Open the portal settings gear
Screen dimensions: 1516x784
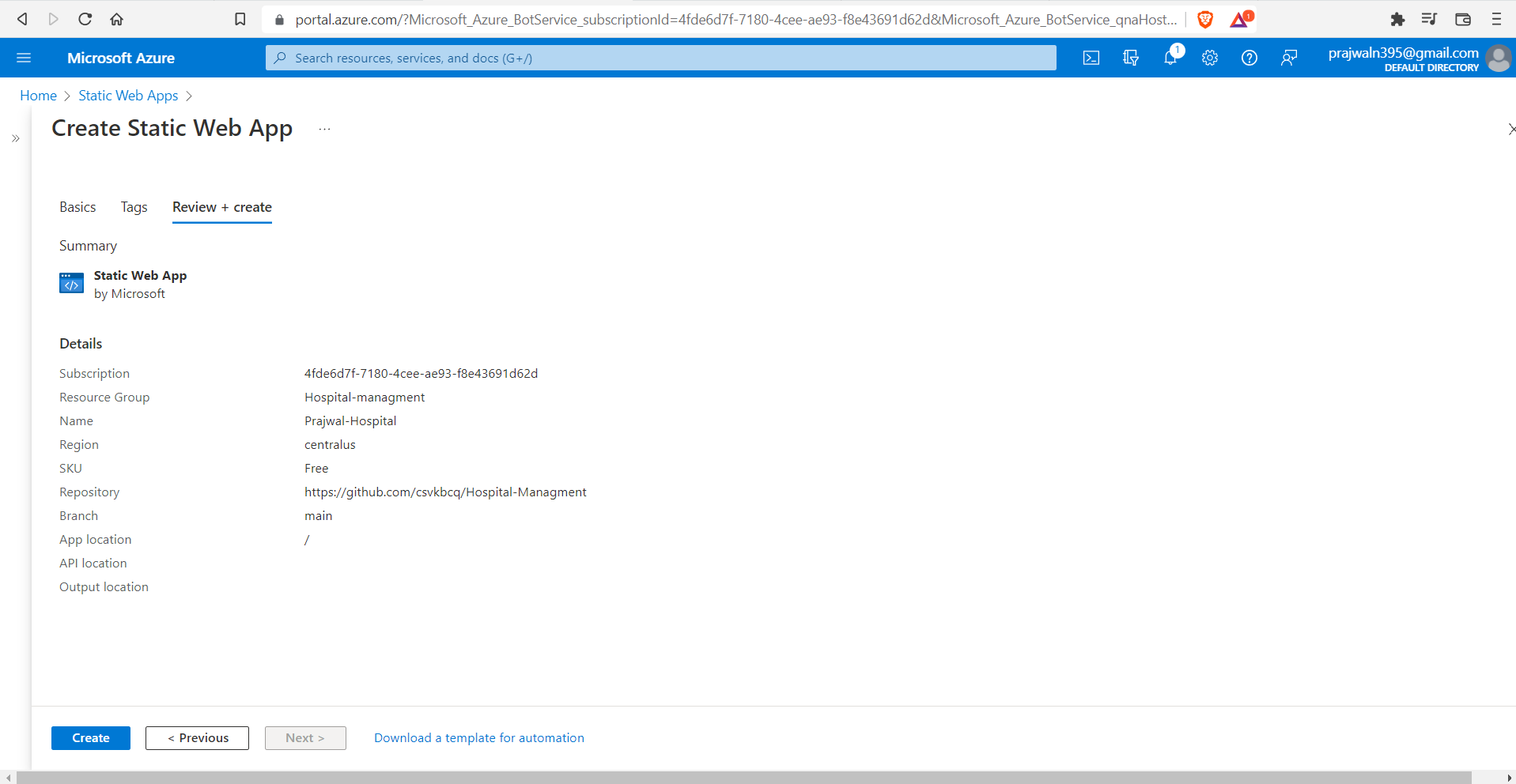[1209, 57]
